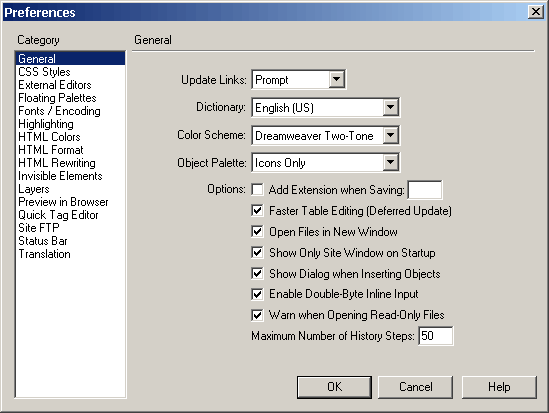Uncheck Warn when Opening Read-Only Files
This screenshot has height=413, width=549.
click(x=257, y=315)
